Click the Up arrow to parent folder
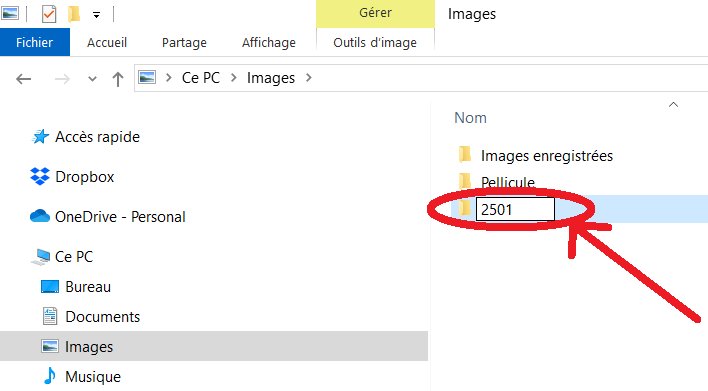The image size is (708, 391). coord(118,79)
